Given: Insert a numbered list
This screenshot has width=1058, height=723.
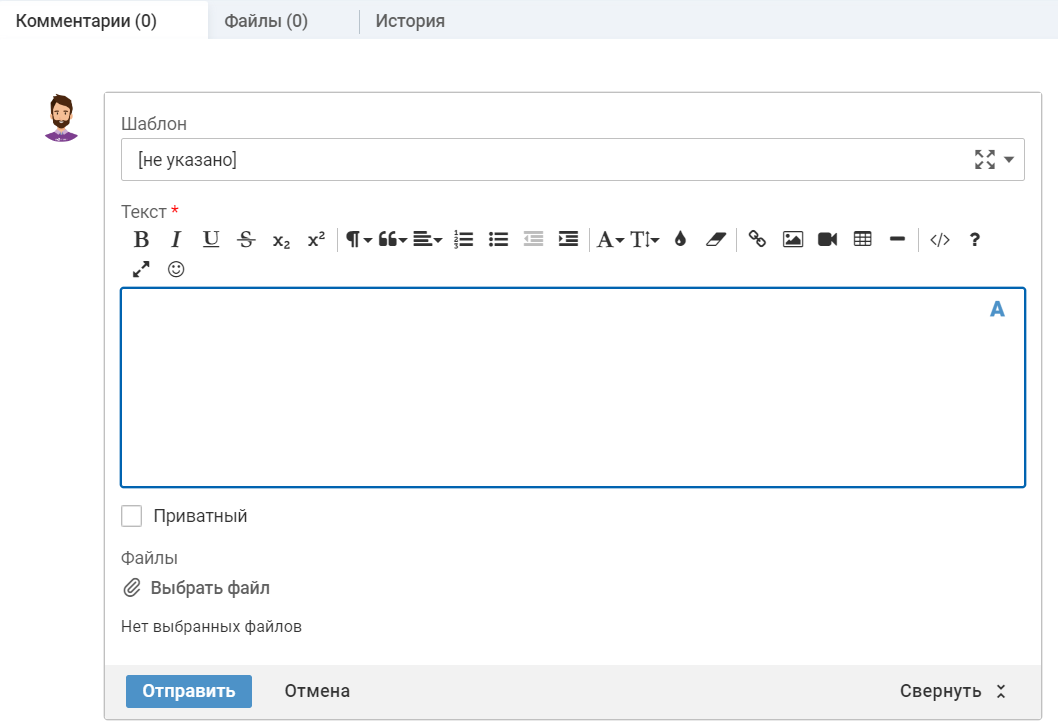Looking at the screenshot, I should click(464, 240).
